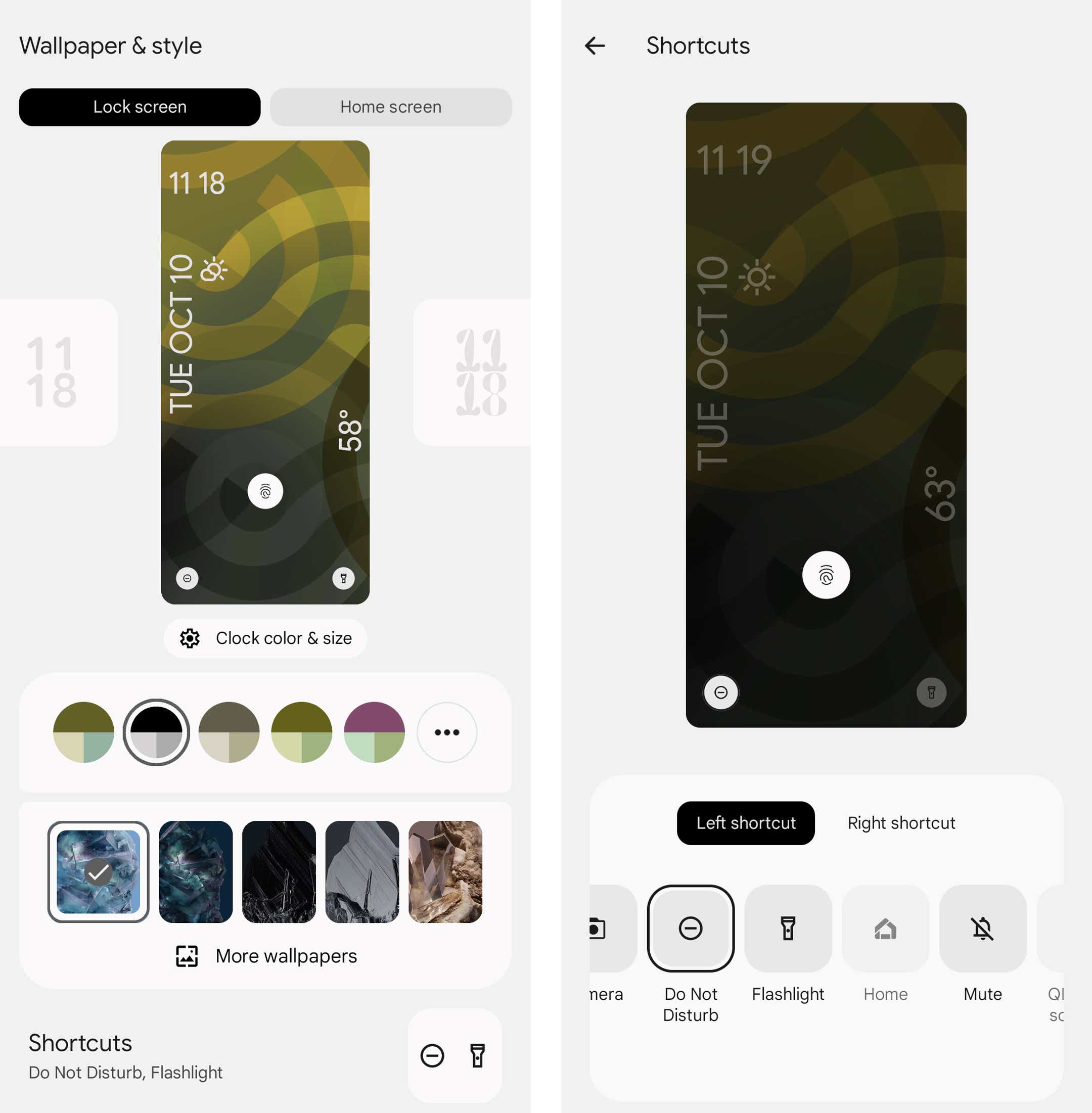
Task: Select the currently active crystal wallpaper thumbnail
Action: (98, 870)
